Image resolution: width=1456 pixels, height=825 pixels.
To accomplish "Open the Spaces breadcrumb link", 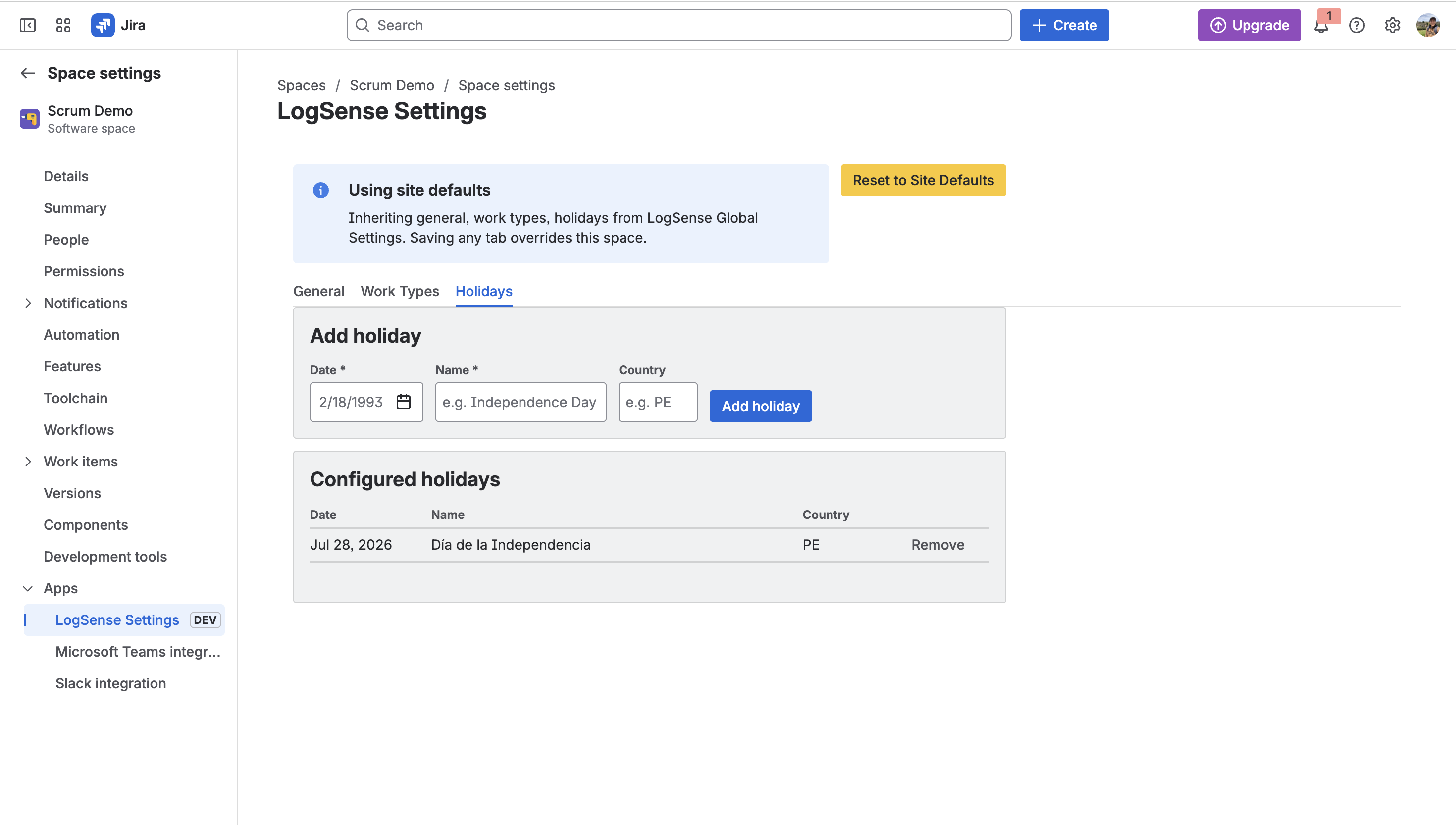I will click(x=302, y=85).
